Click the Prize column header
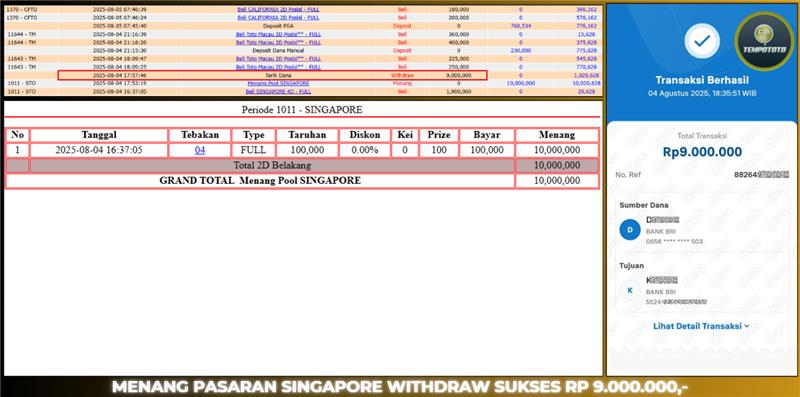This screenshot has width=800, height=397. coord(439,135)
